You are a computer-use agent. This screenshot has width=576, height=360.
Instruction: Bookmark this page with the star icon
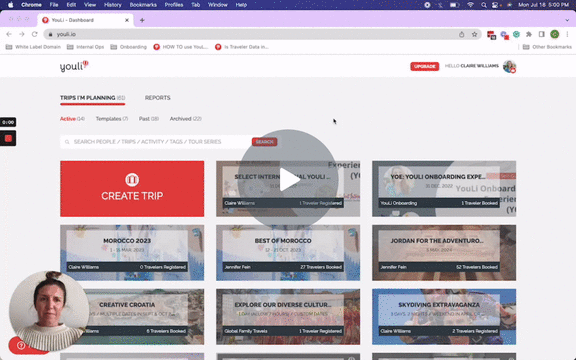click(474, 34)
